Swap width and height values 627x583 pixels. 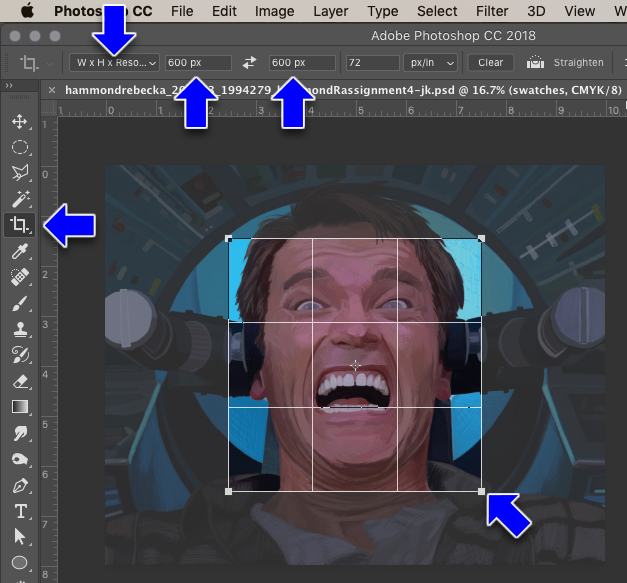click(x=250, y=63)
